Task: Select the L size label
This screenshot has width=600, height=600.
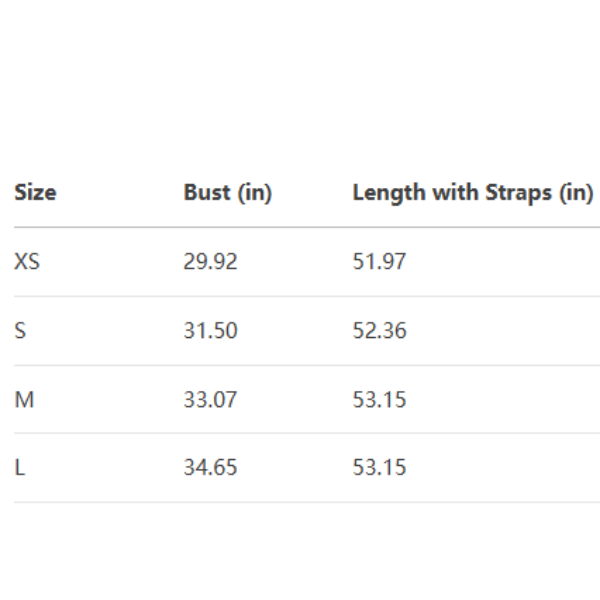Action: click(20, 467)
